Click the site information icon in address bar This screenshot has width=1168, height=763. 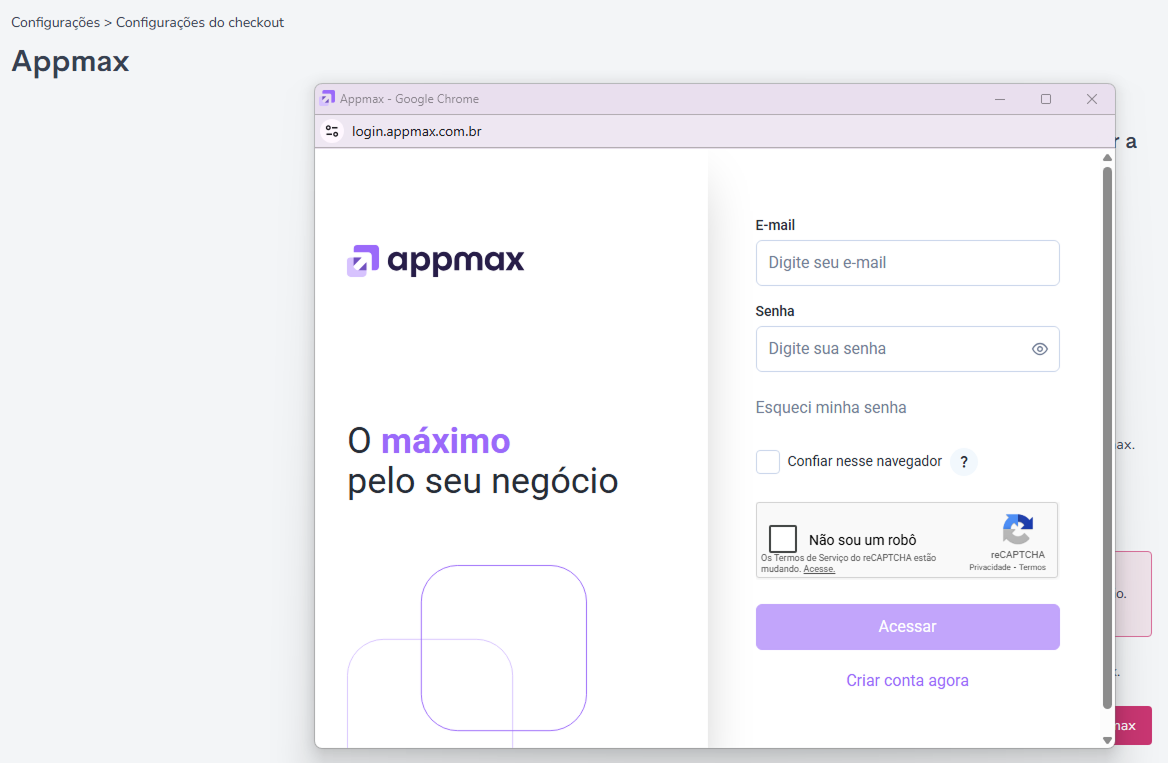(x=332, y=131)
